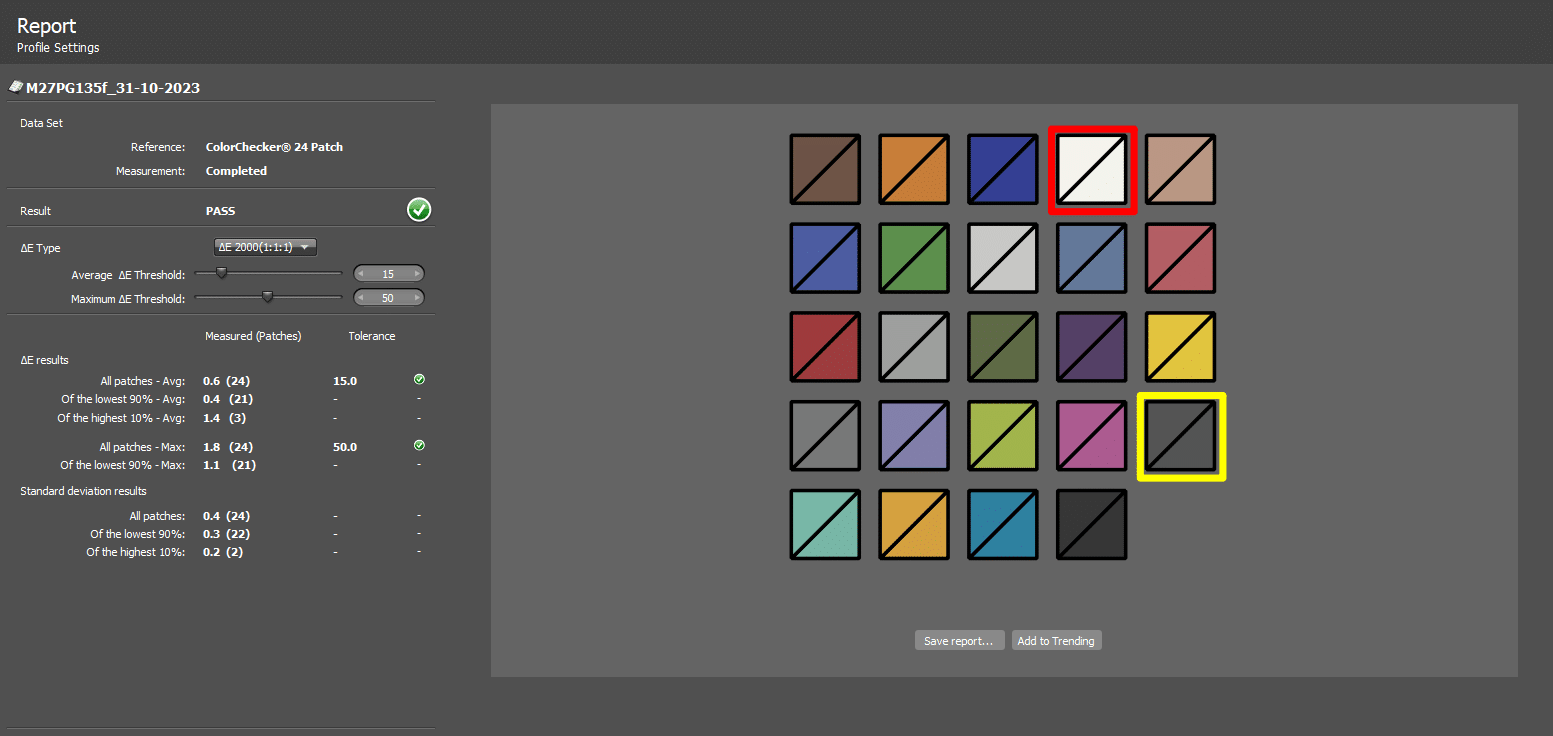The height and width of the screenshot is (736, 1553).
Task: Click the Average ΔE Threshold slider handle
Action: (221, 273)
